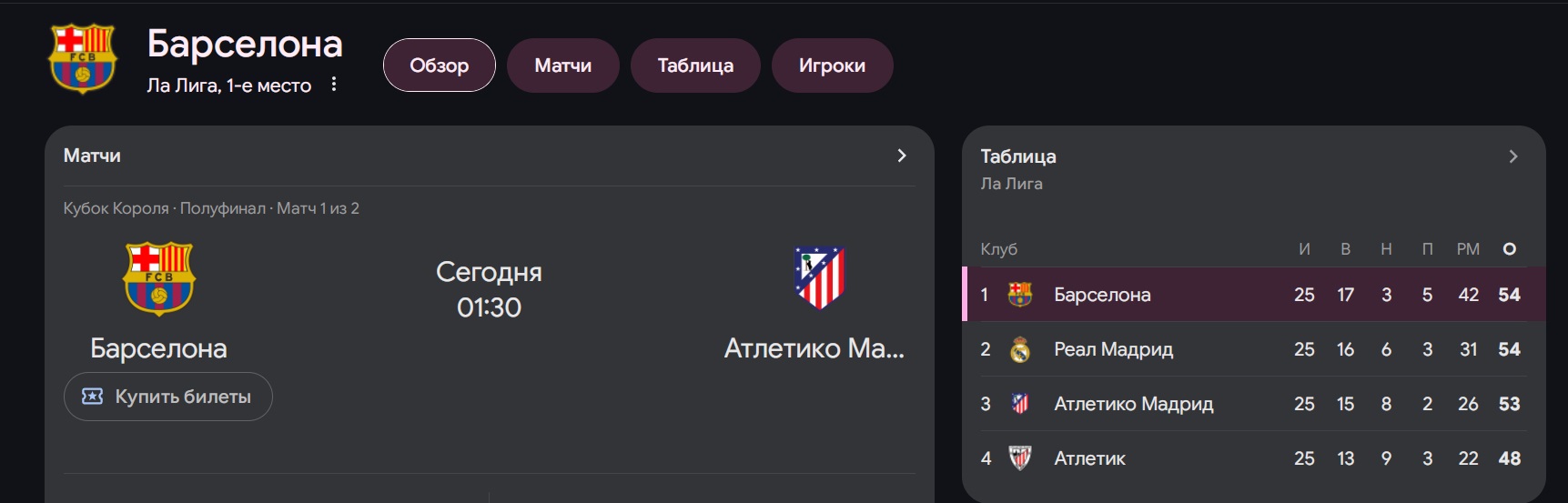Click Real Madrid crest in standings table

(1020, 349)
